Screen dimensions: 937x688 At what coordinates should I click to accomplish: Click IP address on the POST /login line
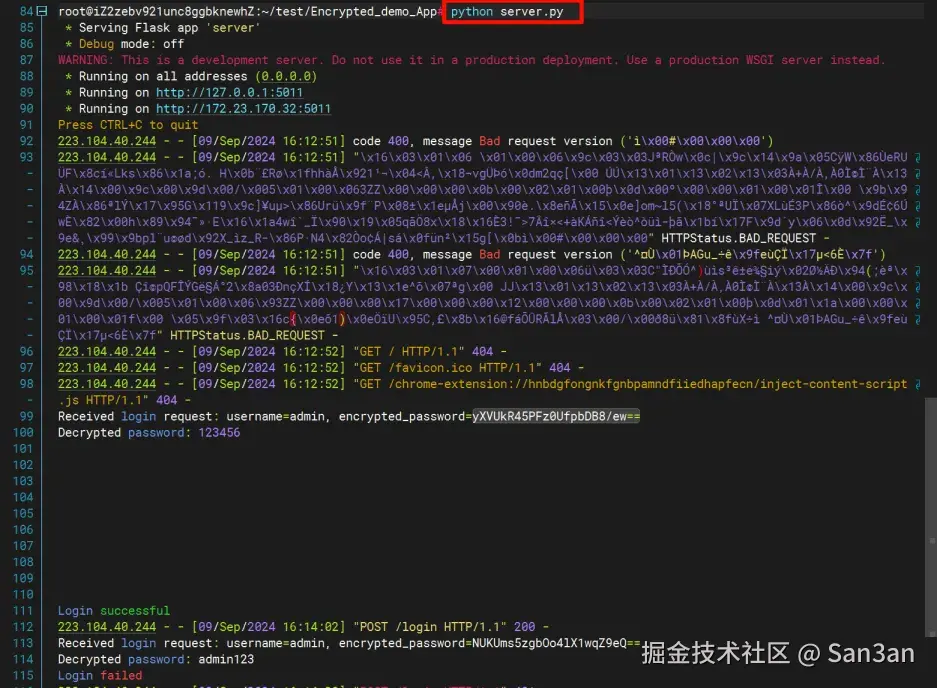(x=107, y=627)
